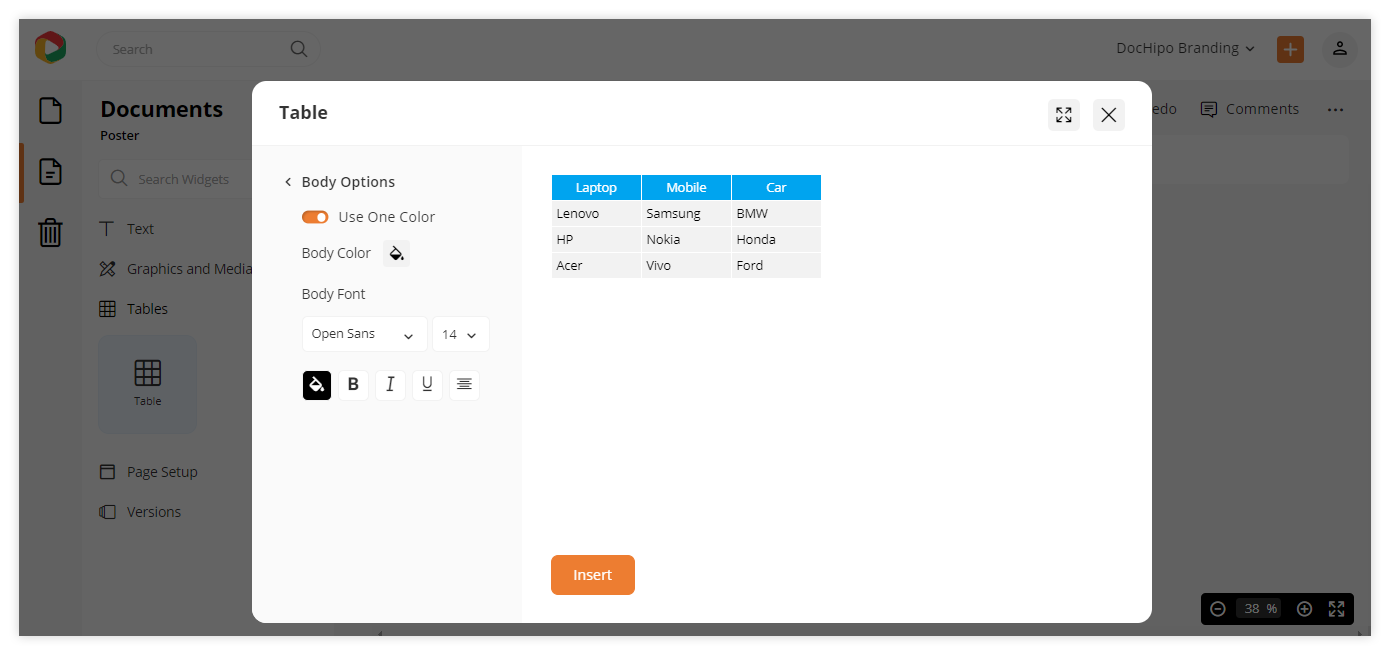Toggle bold for body font
The height and width of the screenshot is (655, 1390).
coord(353,385)
